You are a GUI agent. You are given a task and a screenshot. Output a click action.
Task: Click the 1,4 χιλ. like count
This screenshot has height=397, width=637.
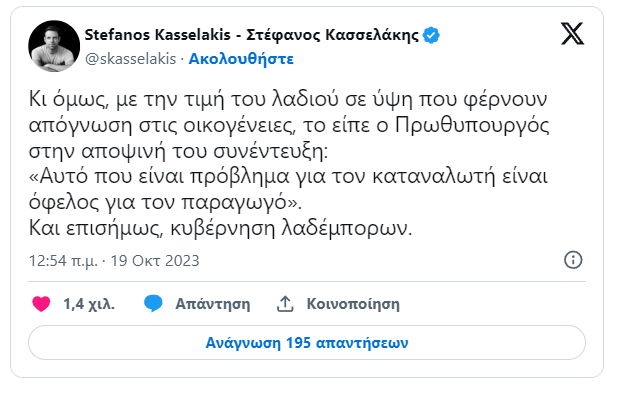coord(89,304)
